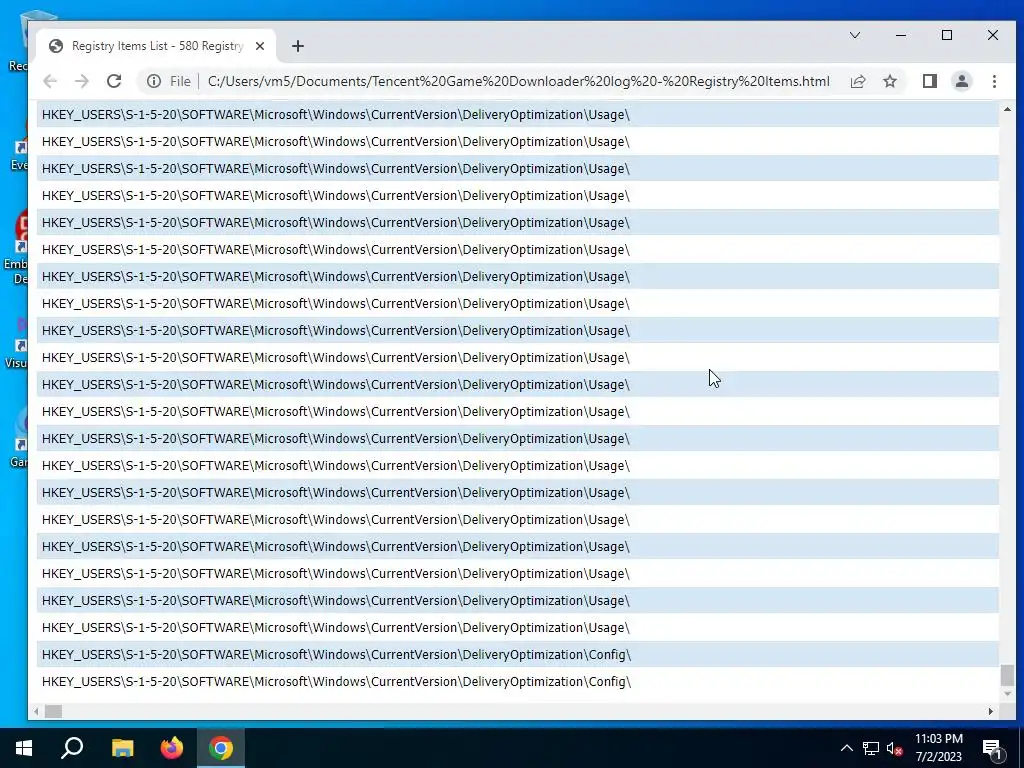
Task: Click the vertical scrollbar down arrow
Action: 1007,694
